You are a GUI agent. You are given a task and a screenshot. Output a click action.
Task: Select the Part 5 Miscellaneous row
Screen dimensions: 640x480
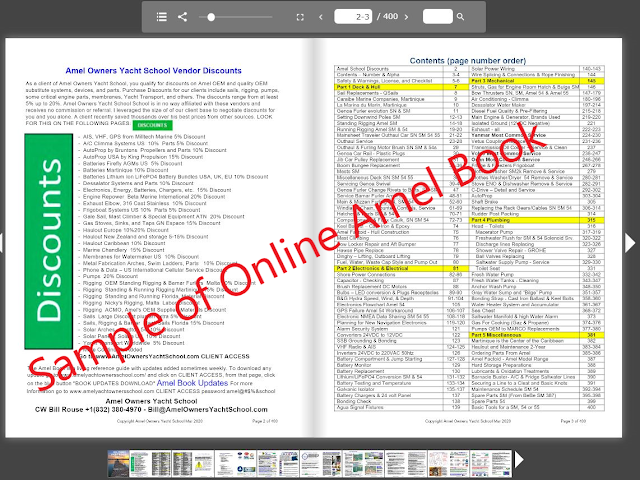537,335
